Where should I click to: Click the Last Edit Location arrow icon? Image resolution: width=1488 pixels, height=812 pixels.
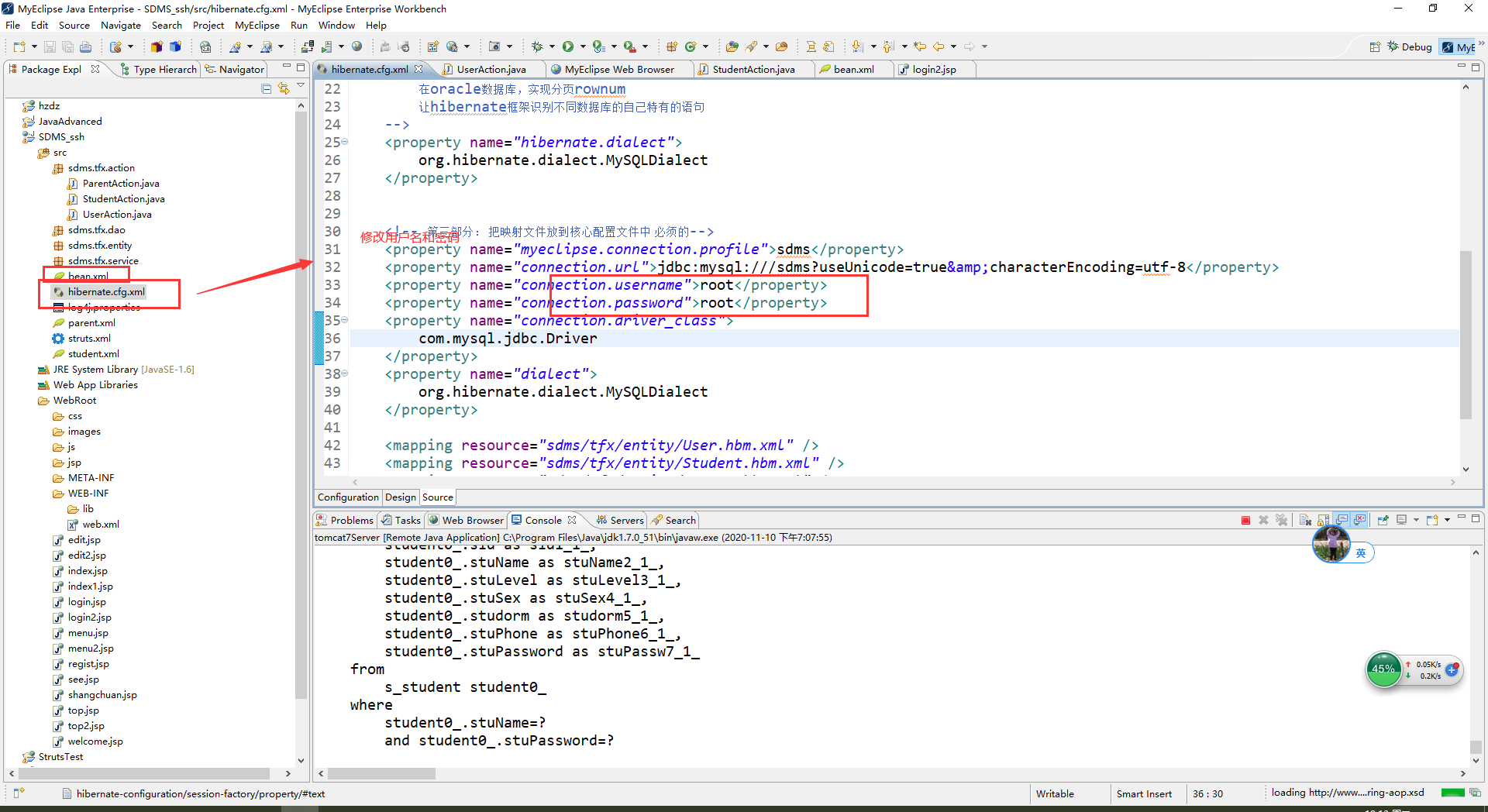click(x=920, y=46)
